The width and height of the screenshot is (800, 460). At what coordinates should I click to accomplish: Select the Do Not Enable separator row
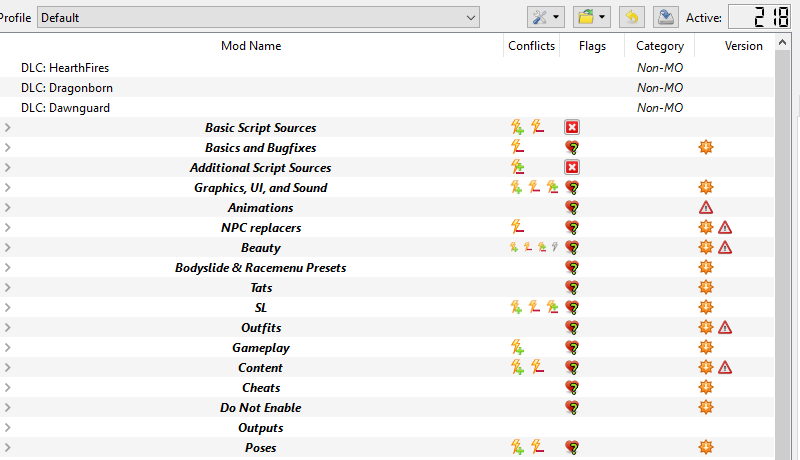(x=387, y=407)
